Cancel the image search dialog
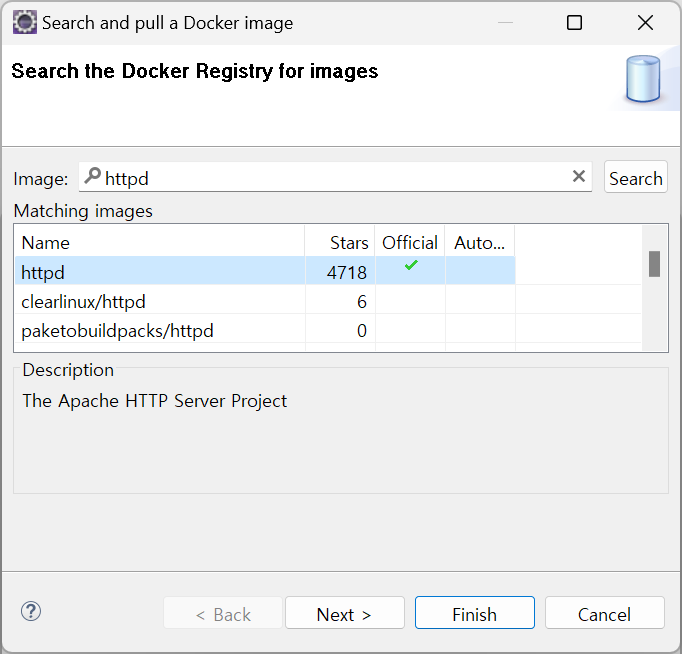682x654 pixels. [x=604, y=614]
